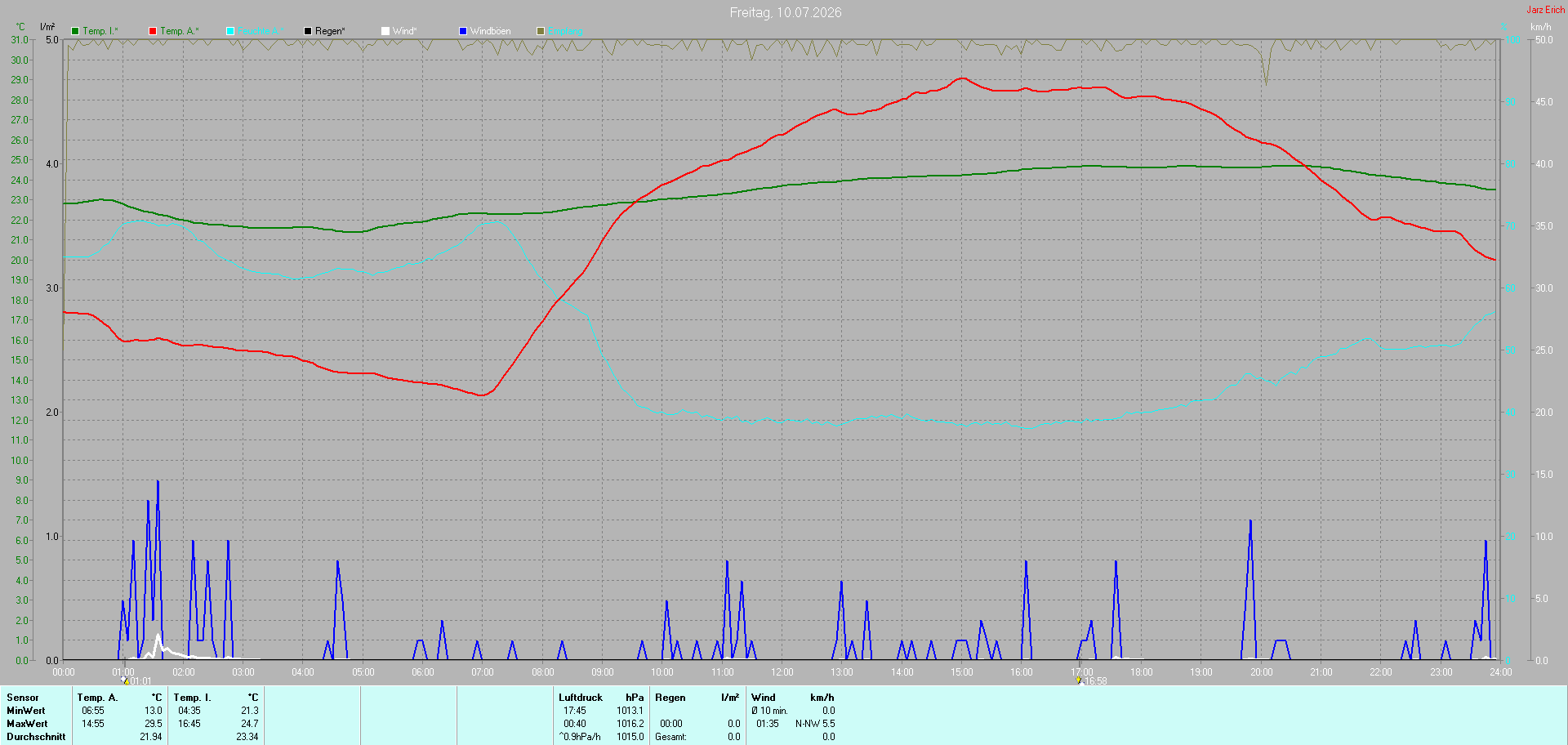Click the marker icon beside 01:01
This screenshot has height=745, width=1568.
coord(125,680)
